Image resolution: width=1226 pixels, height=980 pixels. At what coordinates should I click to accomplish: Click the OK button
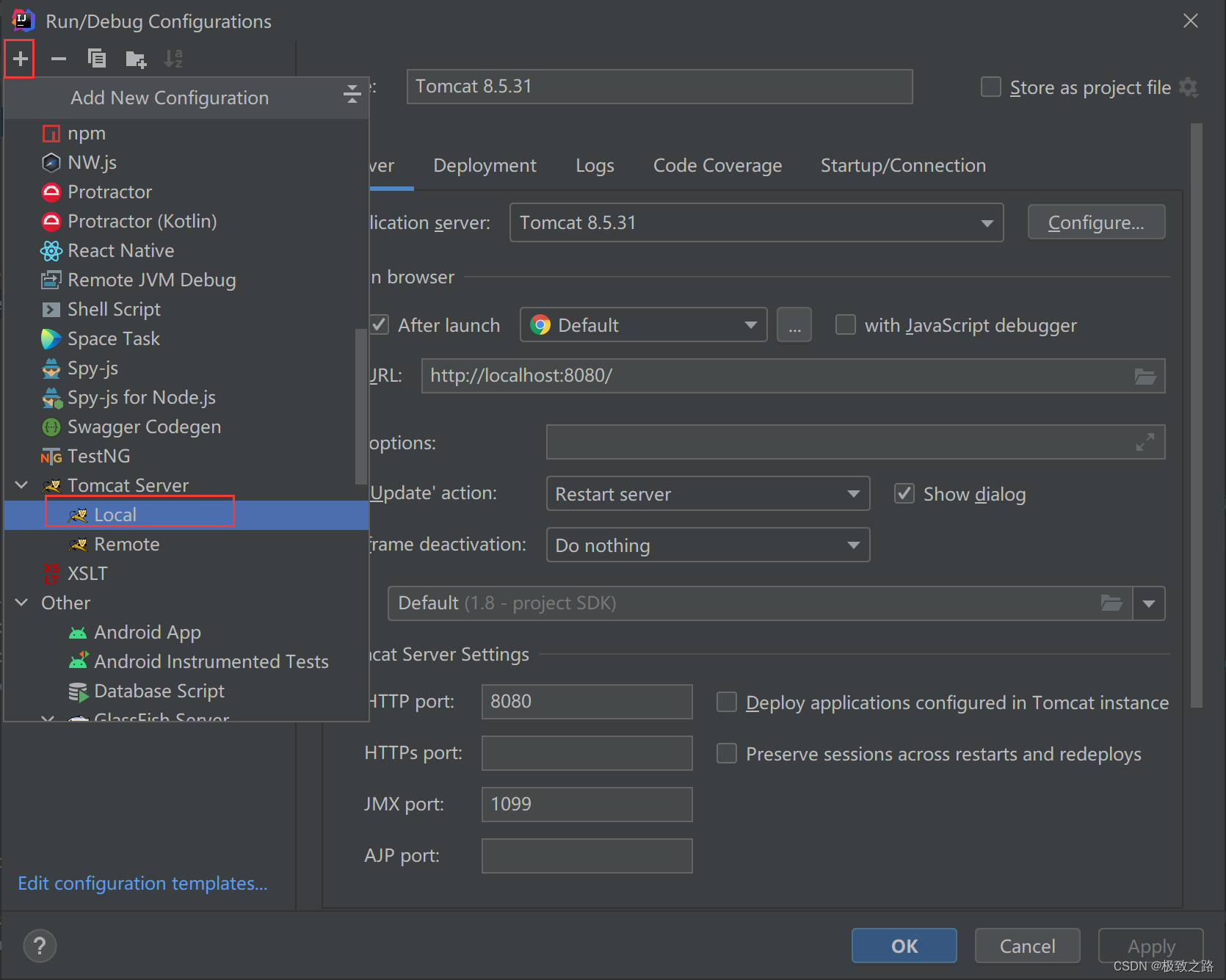tap(904, 945)
